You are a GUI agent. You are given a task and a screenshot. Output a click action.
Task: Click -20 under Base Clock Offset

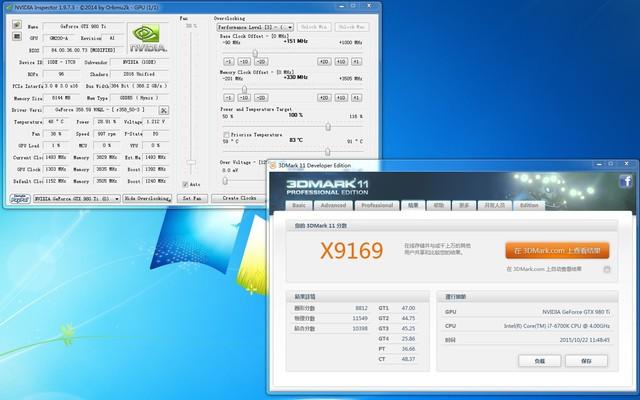(261, 62)
